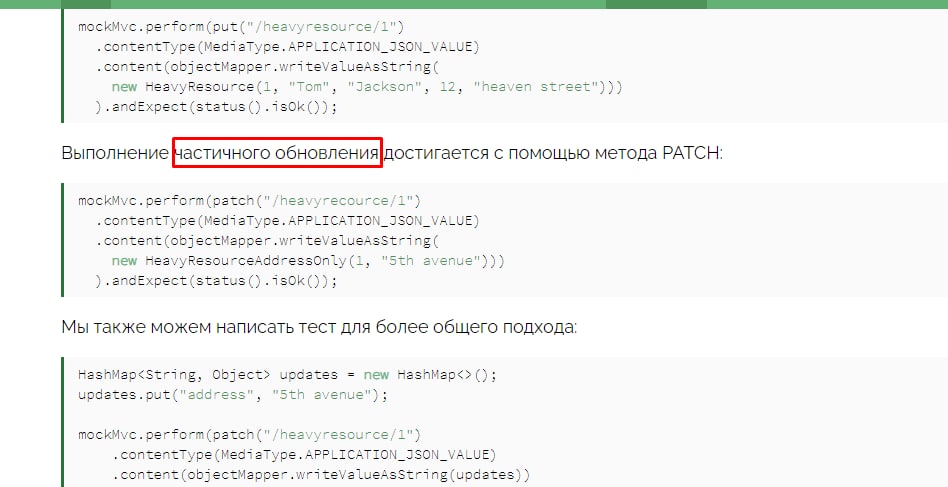Click the words "более общего подхода"
Screen dimensions: 948x487
pyautogui.click(x=476, y=327)
